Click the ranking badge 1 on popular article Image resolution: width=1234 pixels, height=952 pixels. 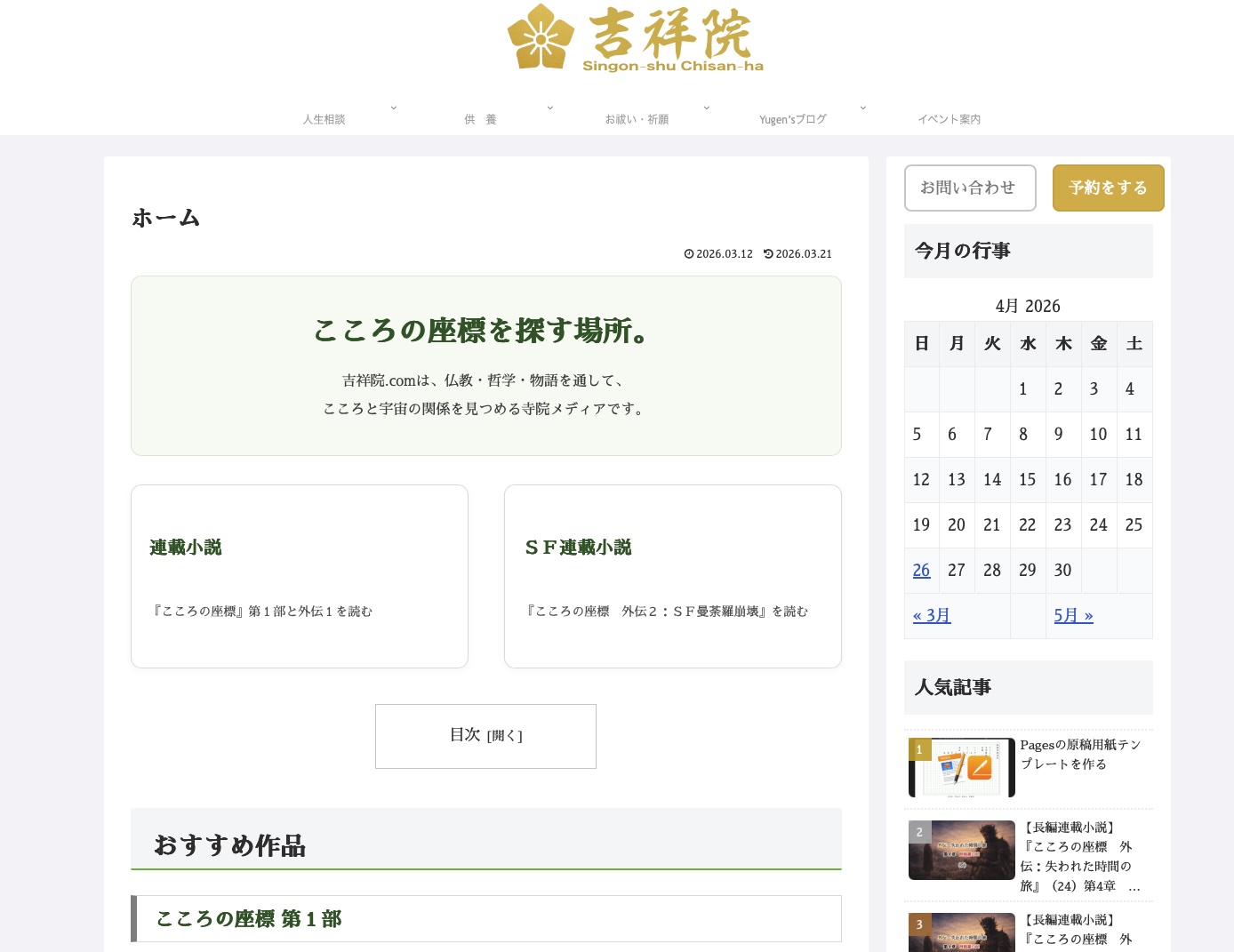click(x=919, y=749)
